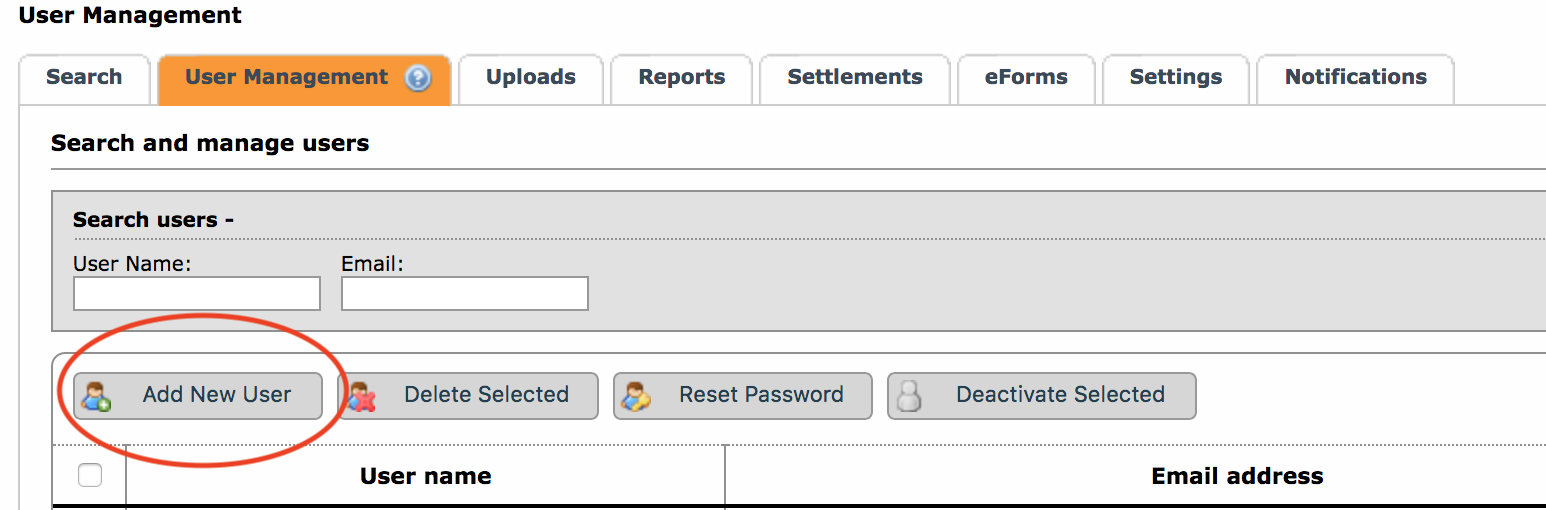Click the blue help icon on User Management tab

418,78
